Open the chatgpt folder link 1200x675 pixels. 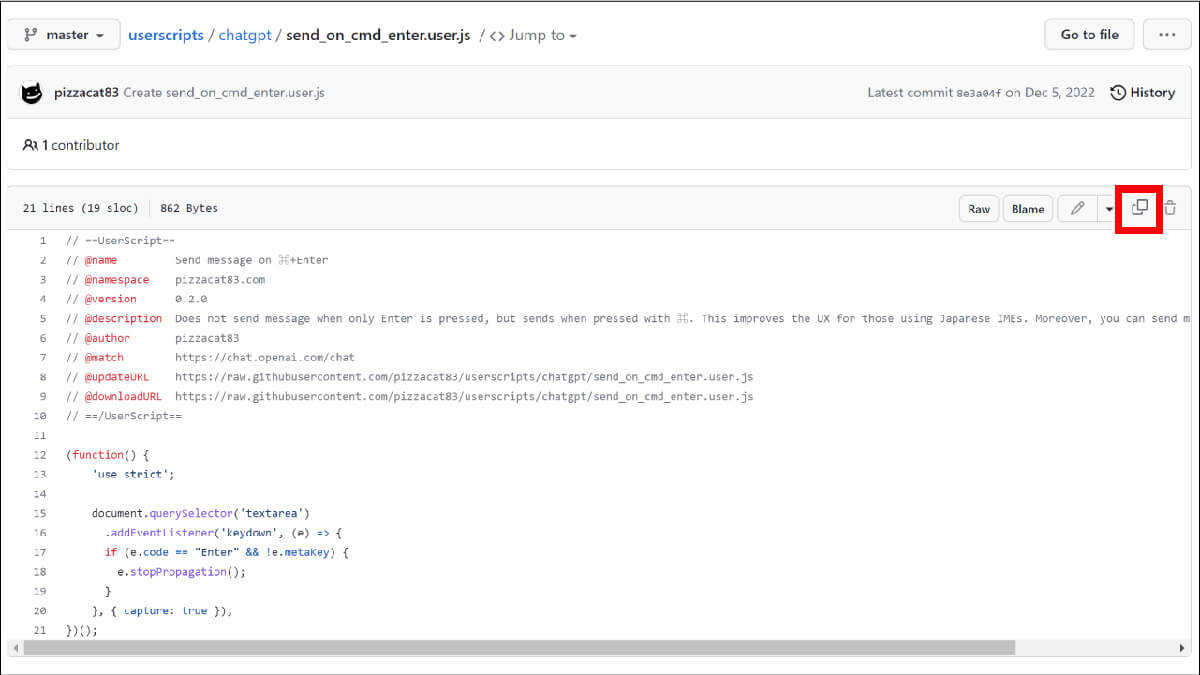245,35
